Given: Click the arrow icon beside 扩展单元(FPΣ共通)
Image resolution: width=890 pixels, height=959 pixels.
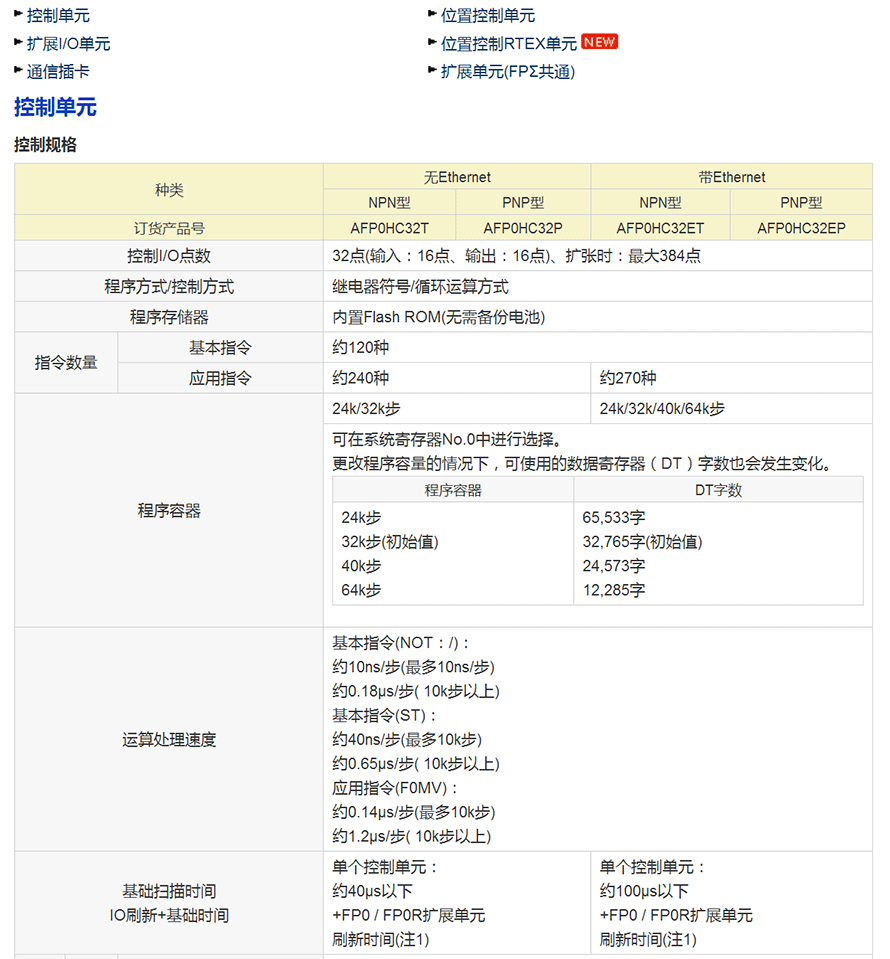Looking at the screenshot, I should (x=432, y=71).
